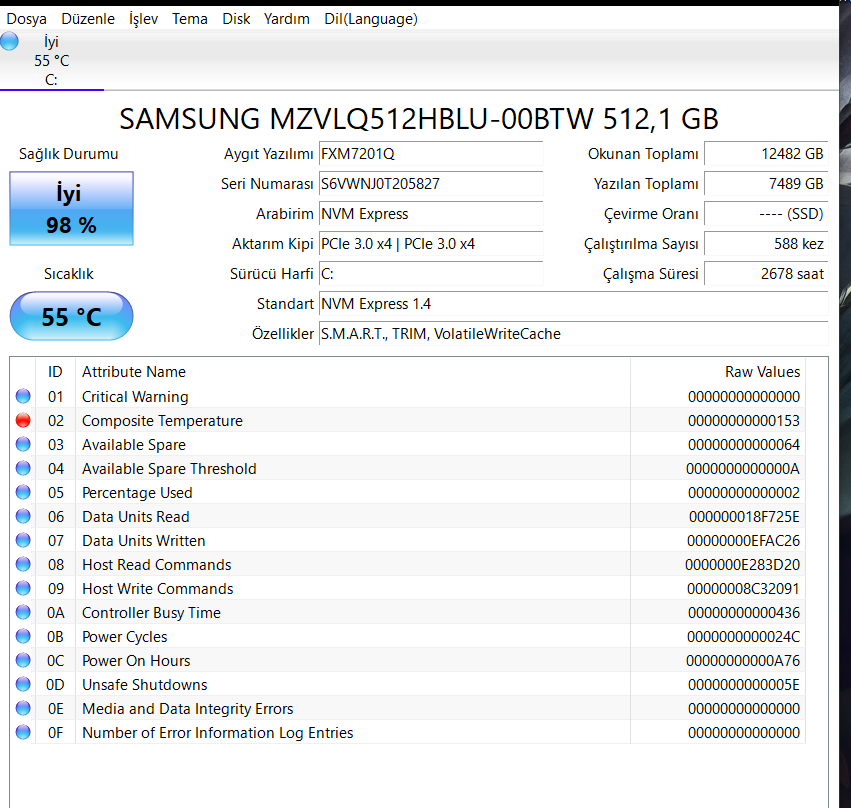Click the power on count 588 kez

coord(766,244)
